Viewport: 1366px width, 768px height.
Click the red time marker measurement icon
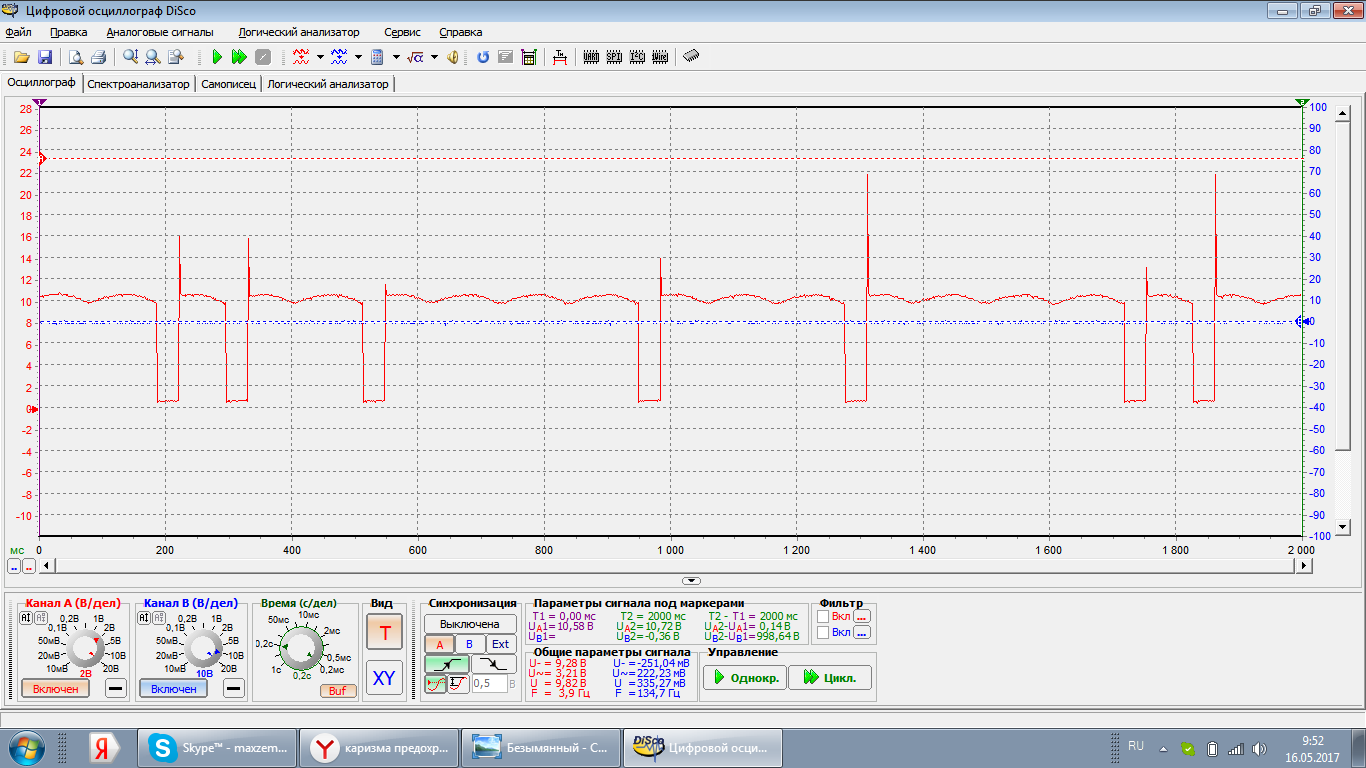click(560, 57)
